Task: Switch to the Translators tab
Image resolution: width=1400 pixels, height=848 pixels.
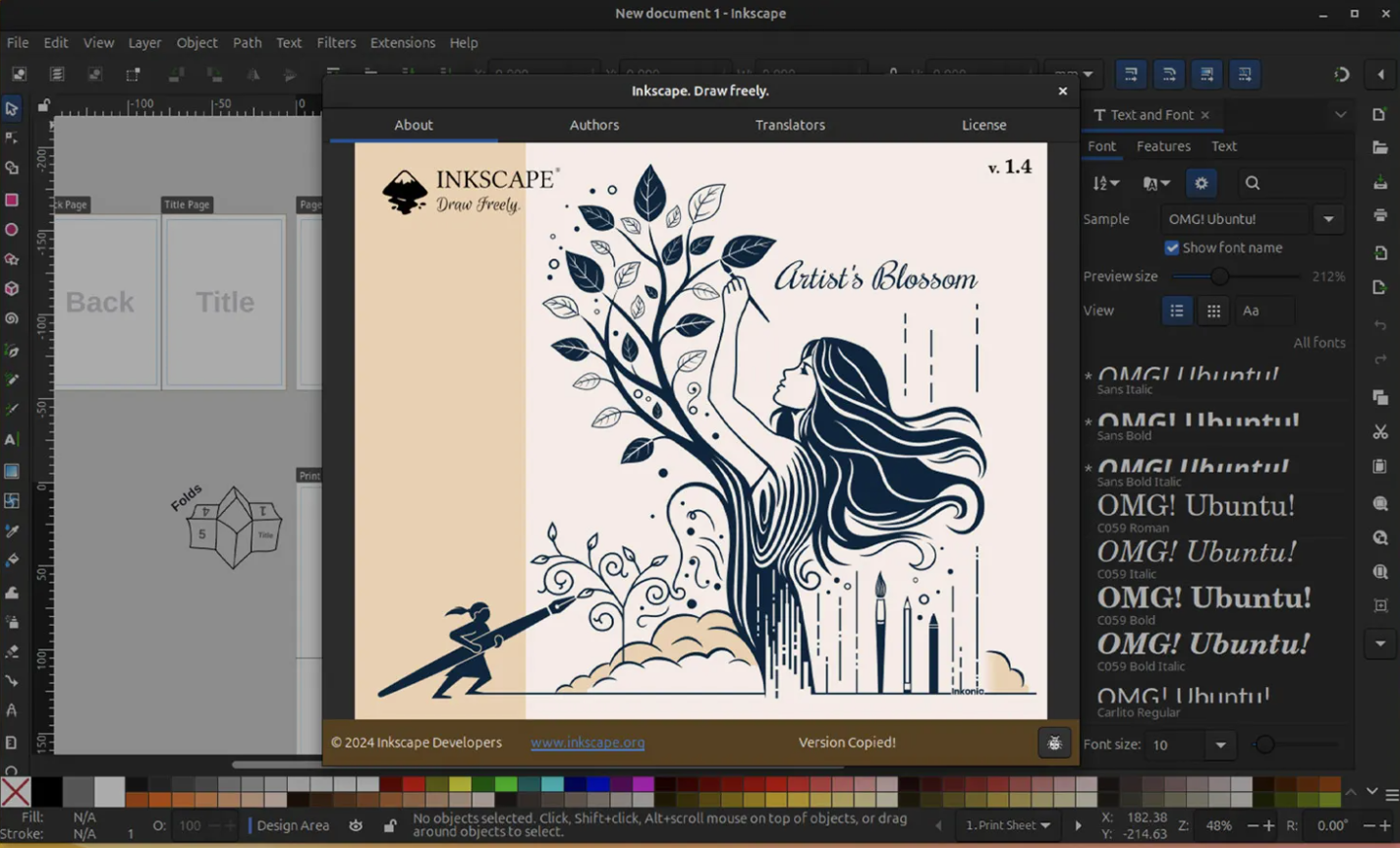Action: 790,125
